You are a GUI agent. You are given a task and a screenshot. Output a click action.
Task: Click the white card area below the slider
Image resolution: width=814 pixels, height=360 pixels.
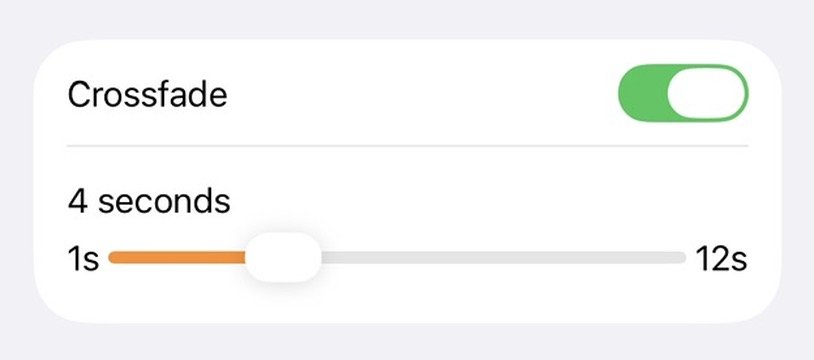point(408,302)
